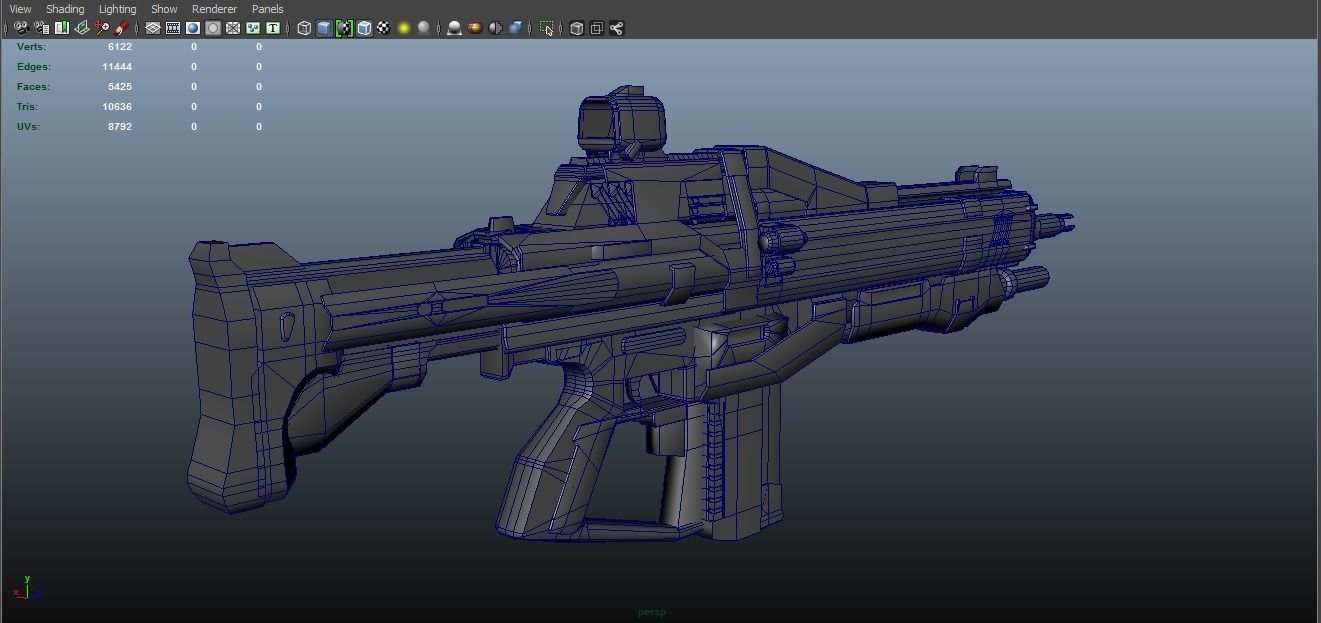Enable smooth shade all display

tap(323, 28)
